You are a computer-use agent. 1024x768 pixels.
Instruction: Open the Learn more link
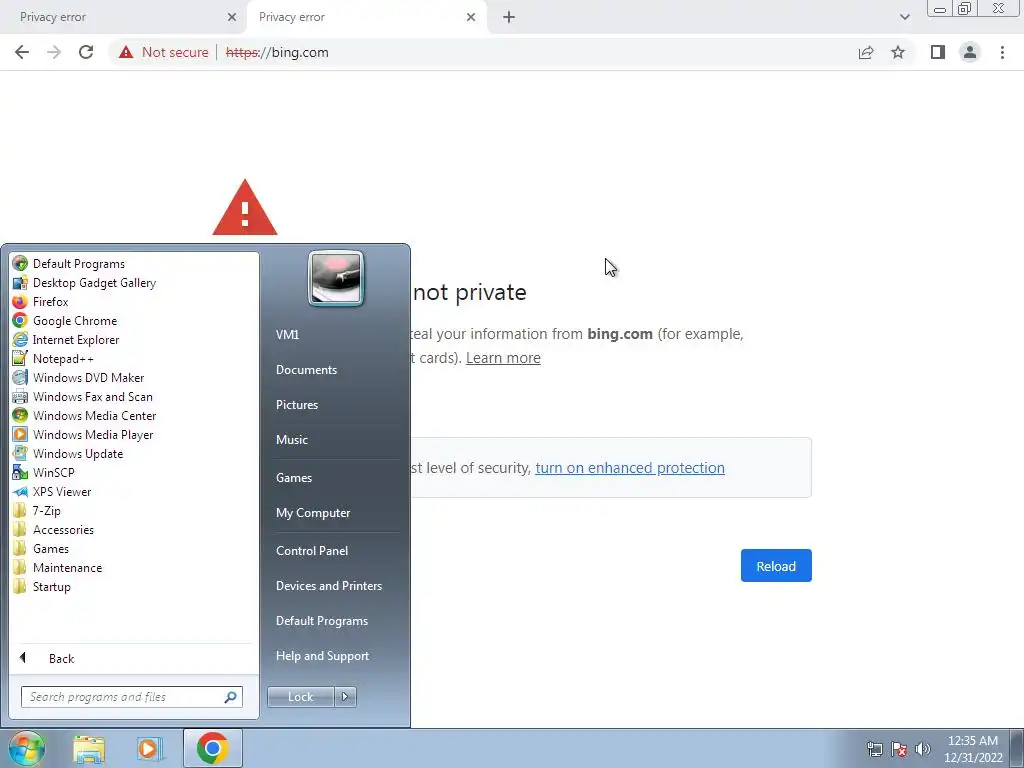point(503,358)
